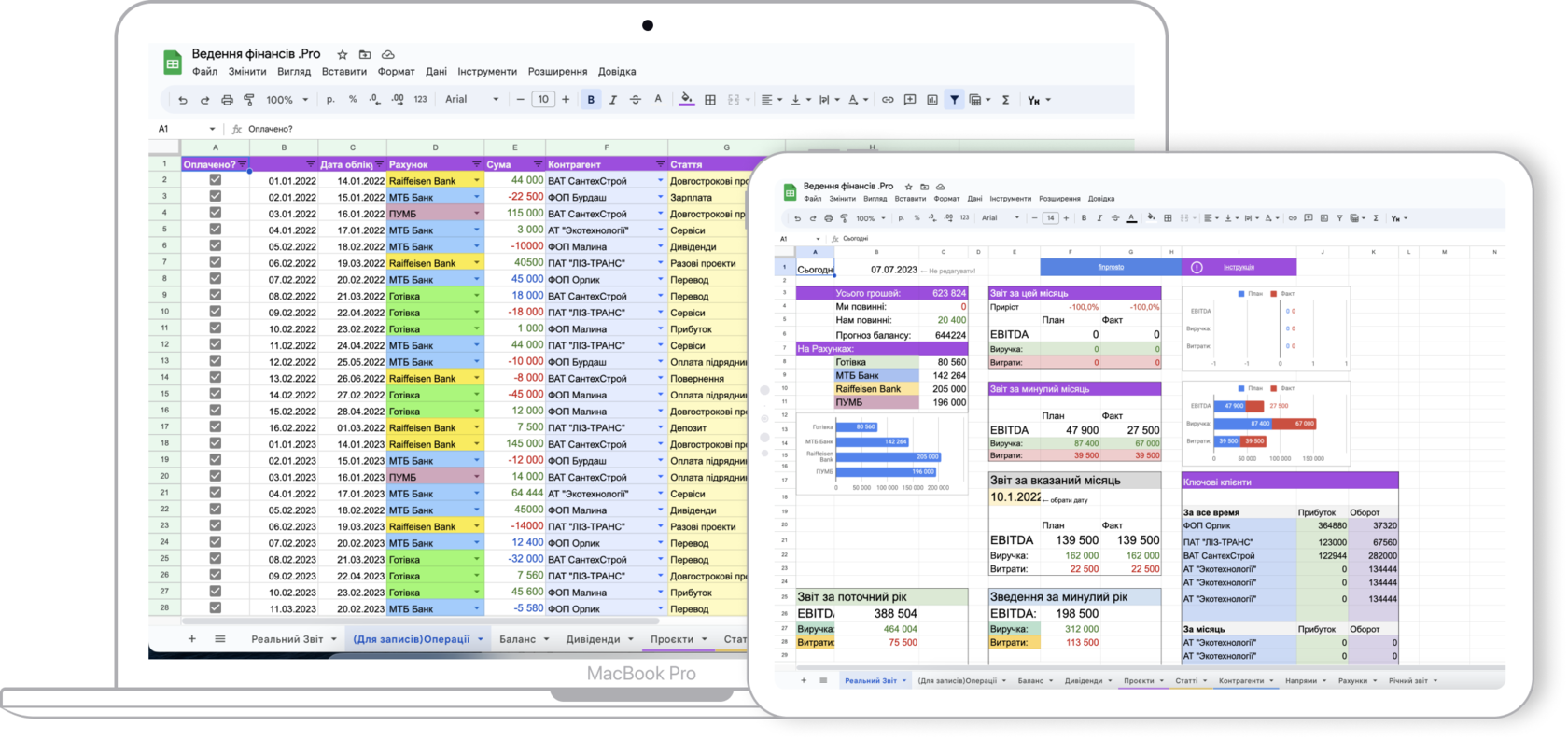This screenshot has height=740, width=1568.
Task: Open Google Sheets home icon in laptop window
Action: (172, 63)
